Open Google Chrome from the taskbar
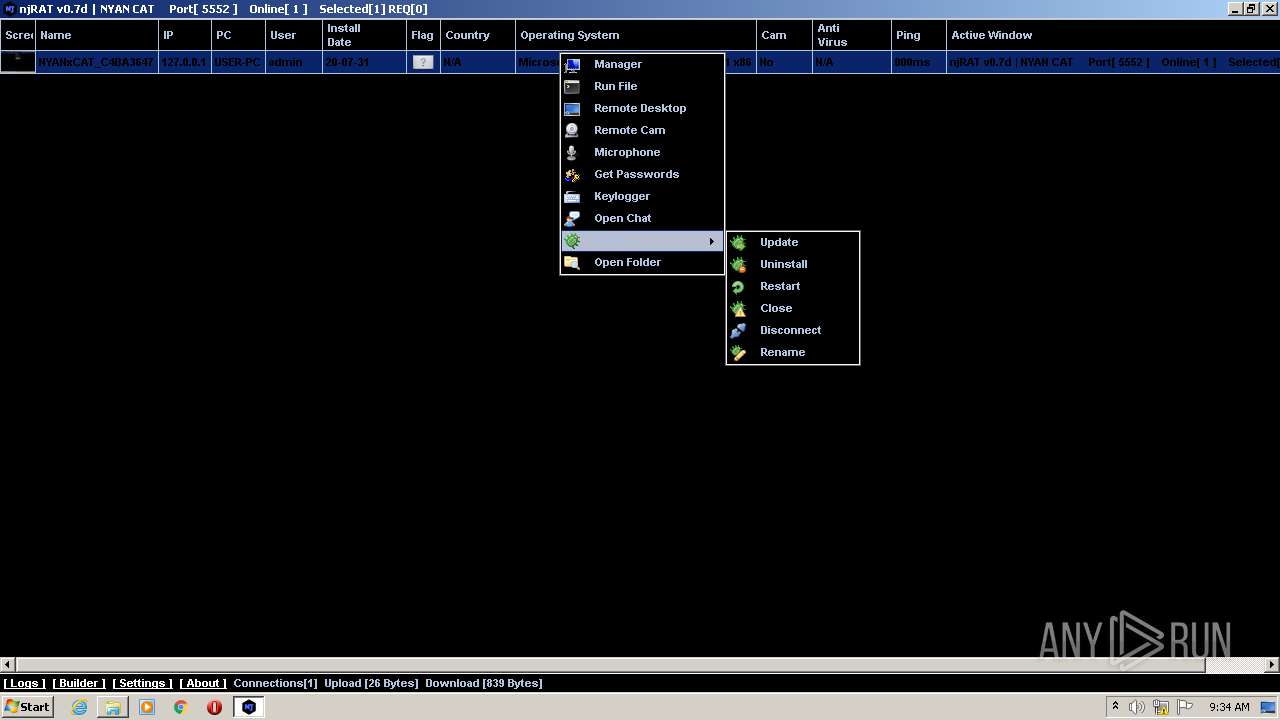Viewport: 1280px width, 720px height. pyautogui.click(x=181, y=707)
